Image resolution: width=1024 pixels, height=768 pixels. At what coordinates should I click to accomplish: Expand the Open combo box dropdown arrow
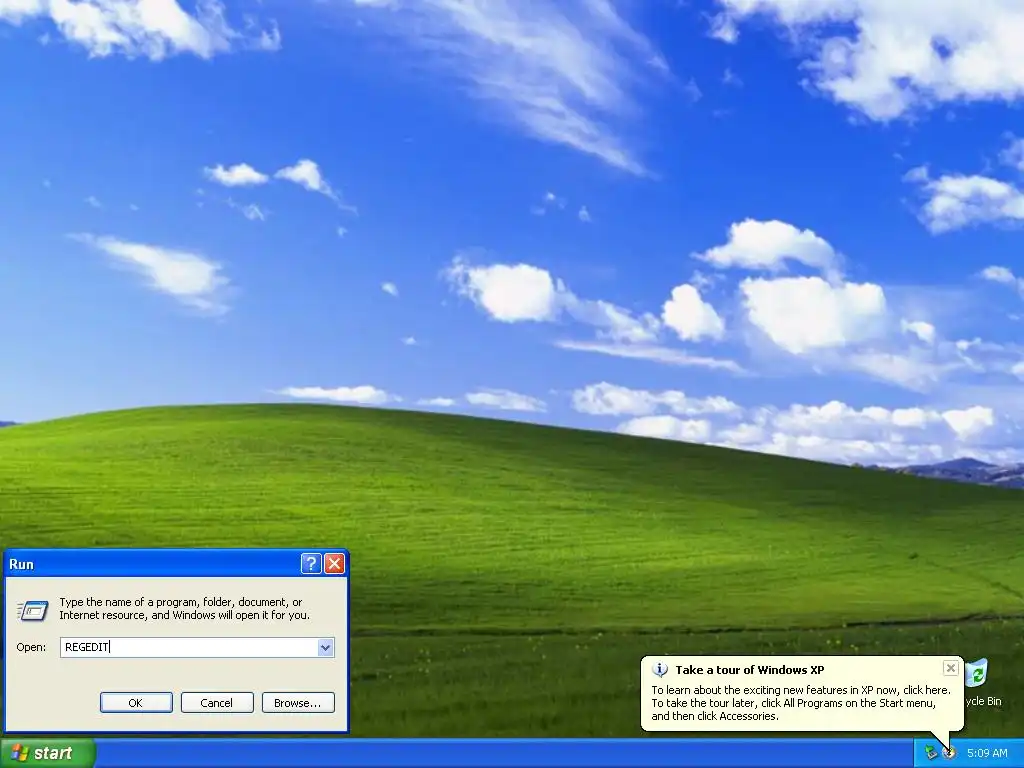tap(326, 647)
